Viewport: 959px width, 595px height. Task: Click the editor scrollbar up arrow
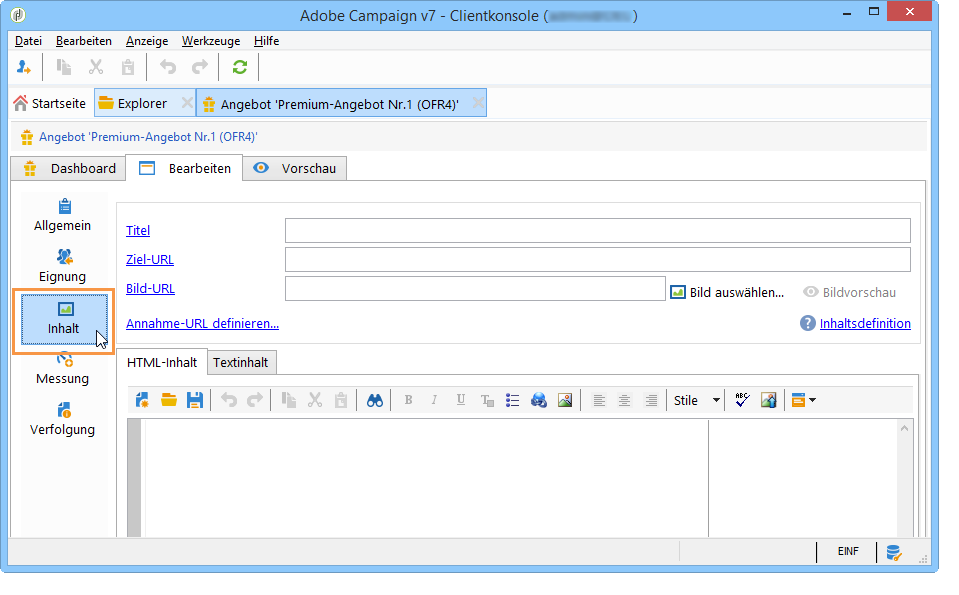click(x=905, y=429)
